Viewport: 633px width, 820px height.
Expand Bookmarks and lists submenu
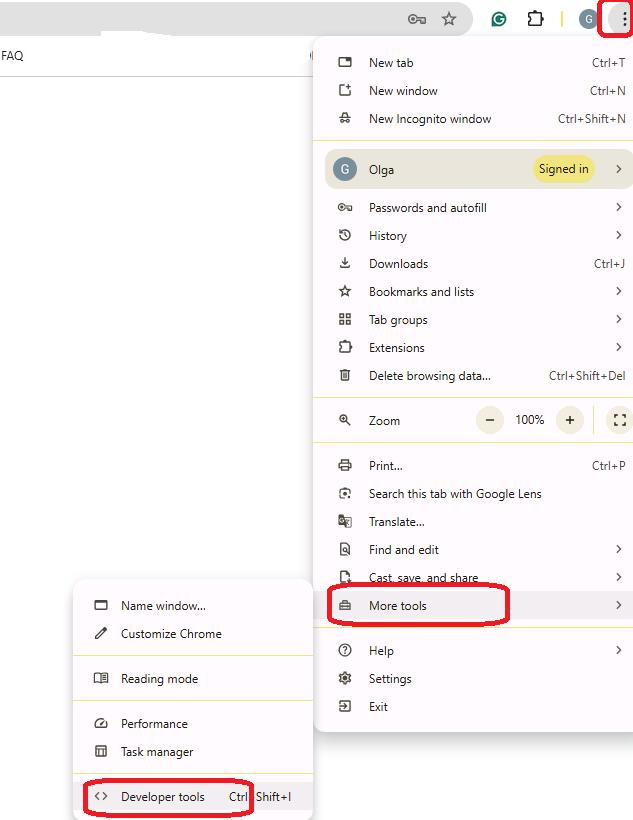point(421,292)
